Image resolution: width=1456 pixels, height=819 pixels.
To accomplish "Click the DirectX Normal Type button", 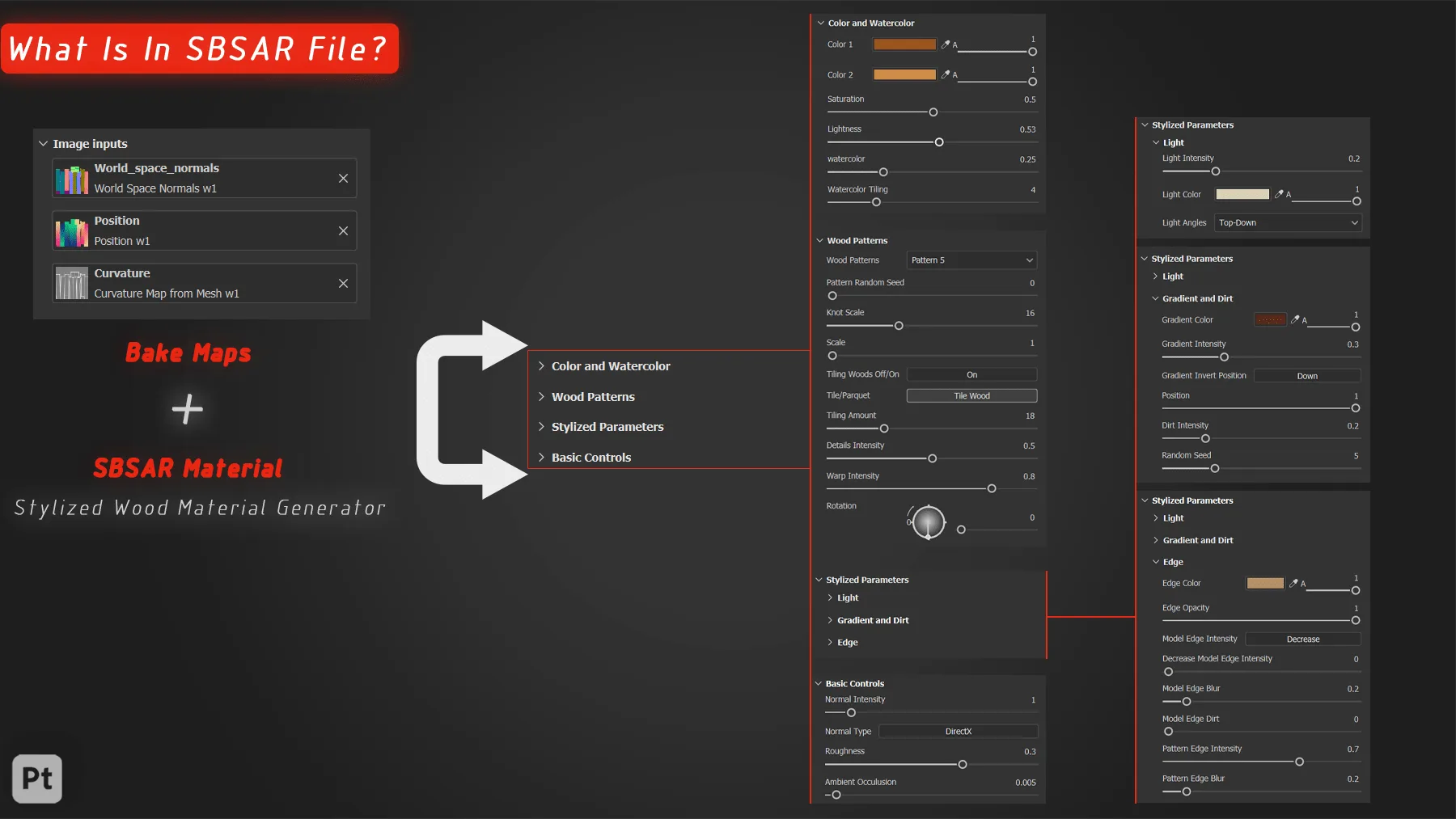I will tap(959, 731).
